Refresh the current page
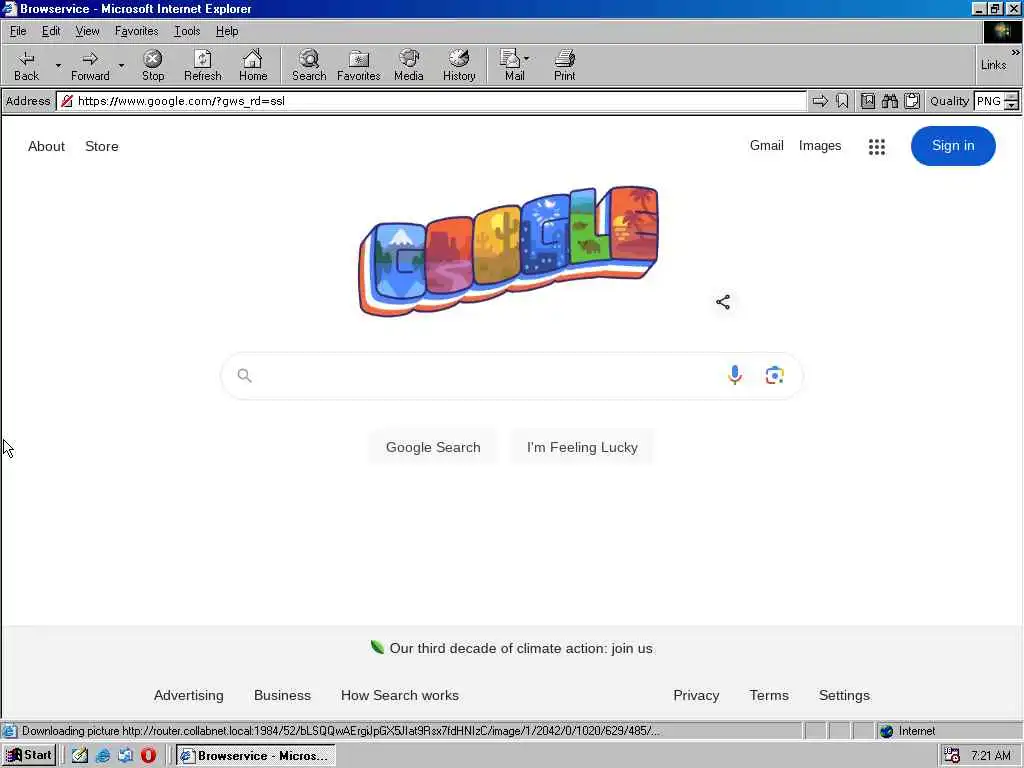Viewport: 1024px width, 768px height. pos(202,65)
